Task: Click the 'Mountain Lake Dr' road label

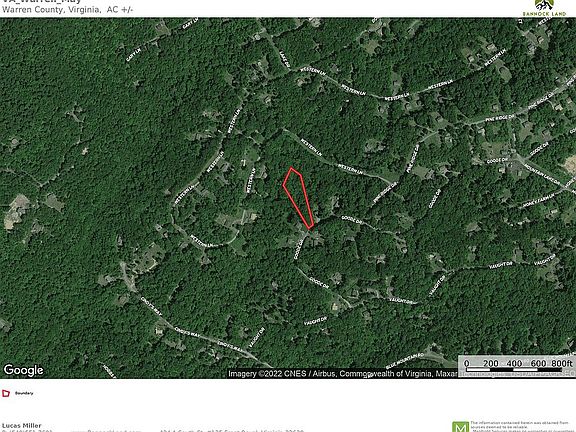Action: 542,175
